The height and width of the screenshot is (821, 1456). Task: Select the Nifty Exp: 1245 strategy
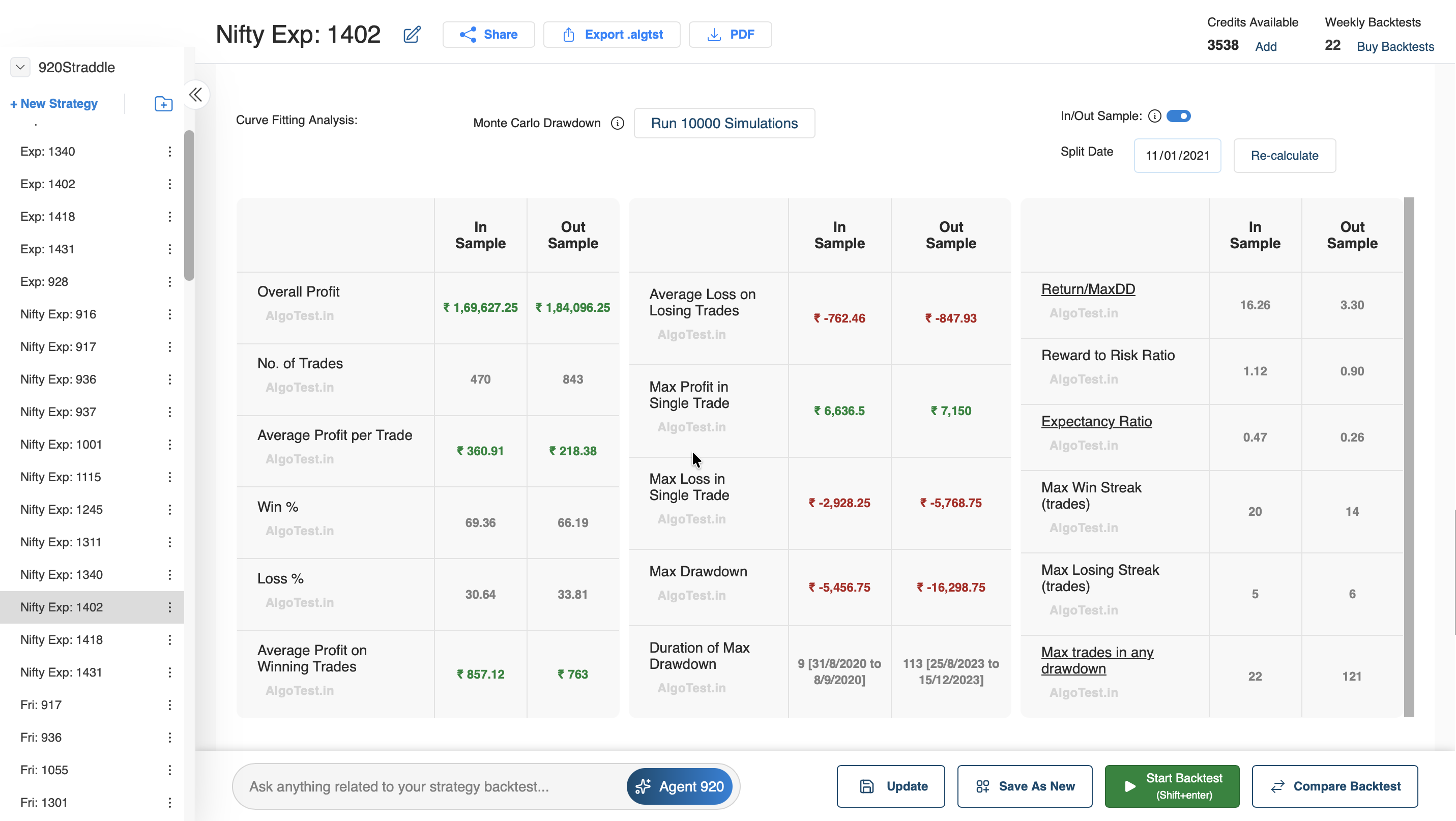click(62, 510)
